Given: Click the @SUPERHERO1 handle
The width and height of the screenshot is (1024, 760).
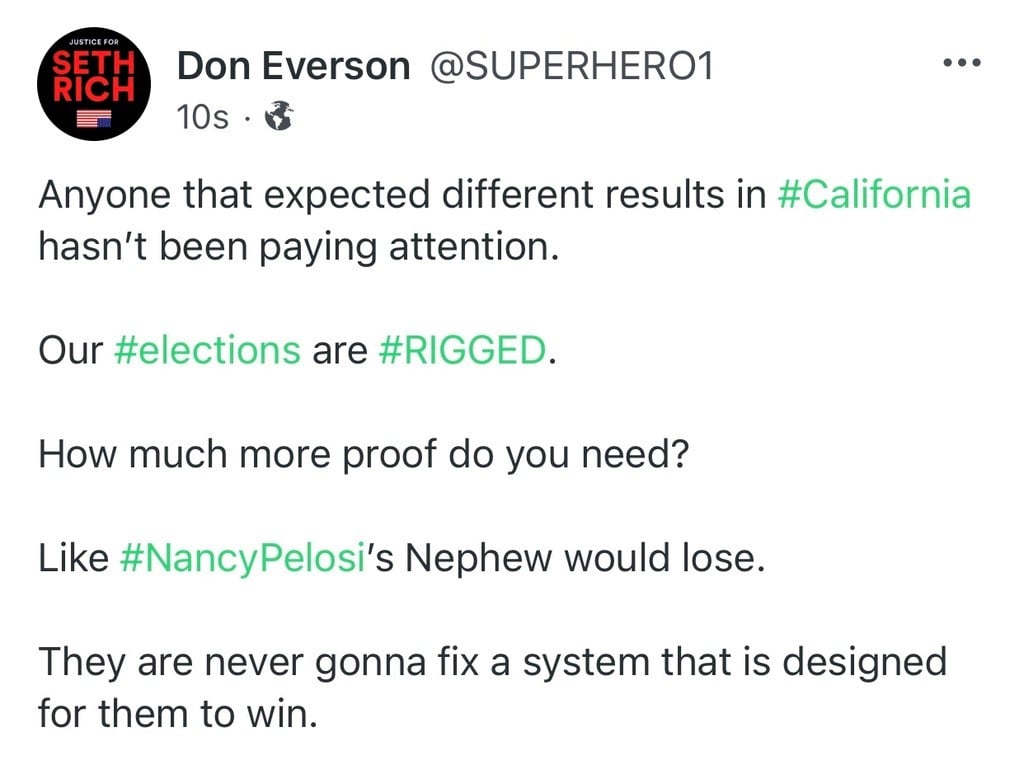Looking at the screenshot, I should pyautogui.click(x=571, y=66).
